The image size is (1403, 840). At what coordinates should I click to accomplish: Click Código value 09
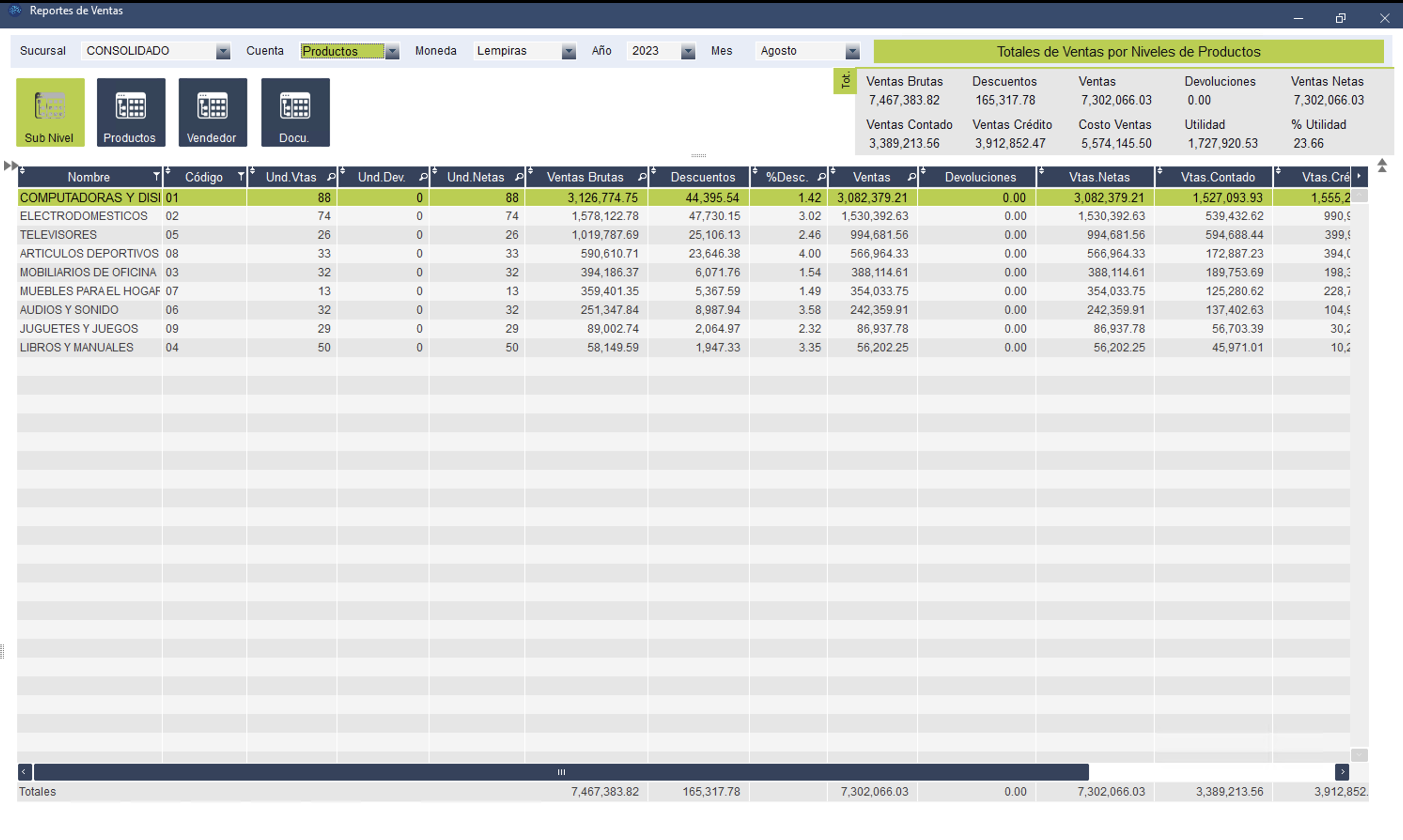pyautogui.click(x=172, y=328)
